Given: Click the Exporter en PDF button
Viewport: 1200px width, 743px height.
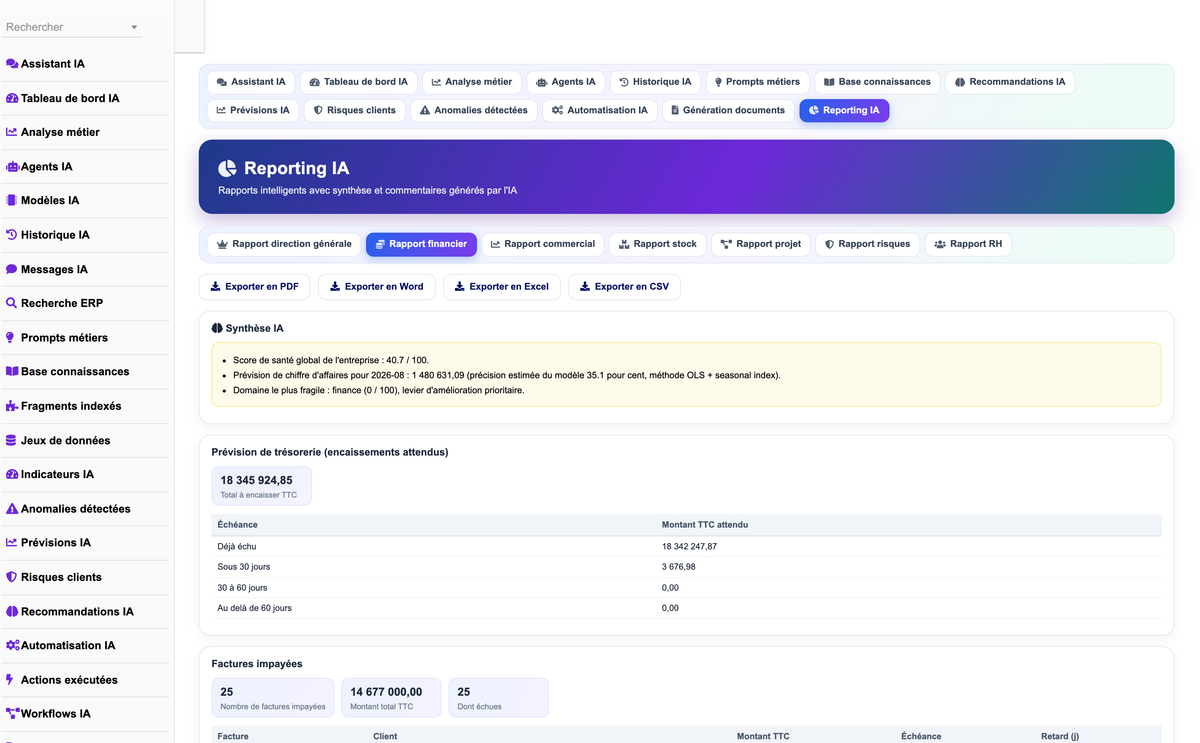Looking at the screenshot, I should pos(255,287).
